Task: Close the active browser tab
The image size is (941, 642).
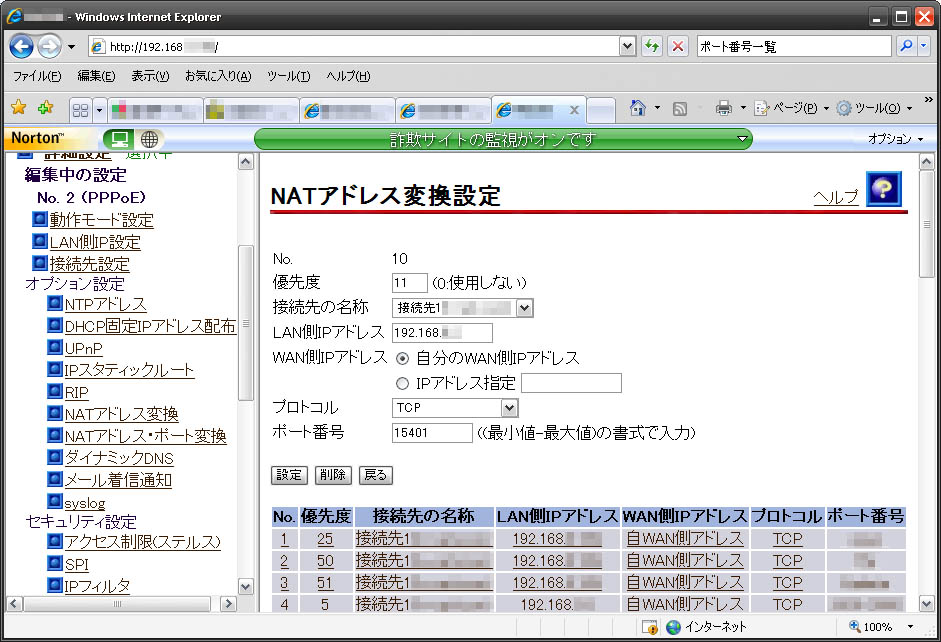Action: [574, 110]
